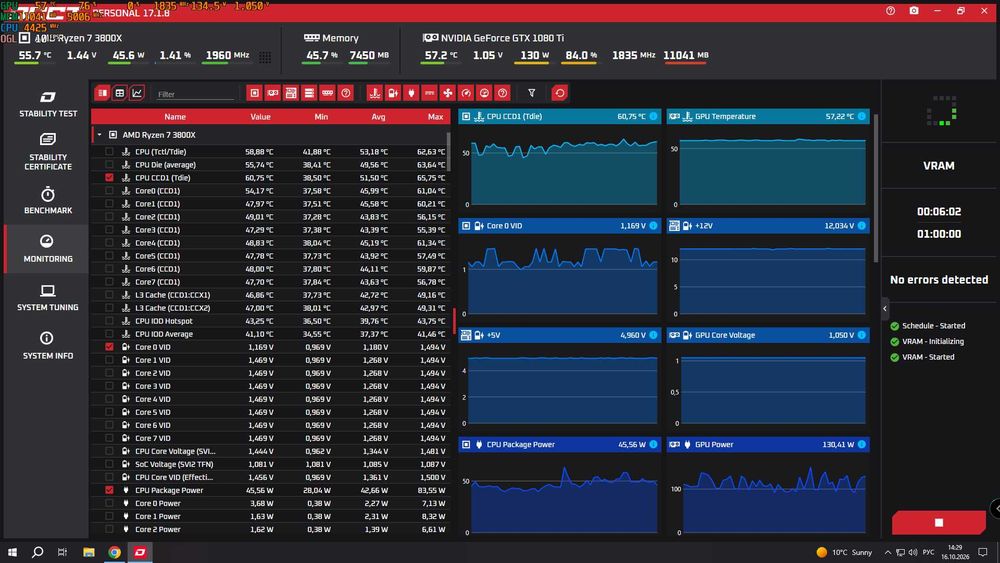This screenshot has height=563, width=1000.
Task: Open the Benchmark section
Action: coord(48,201)
